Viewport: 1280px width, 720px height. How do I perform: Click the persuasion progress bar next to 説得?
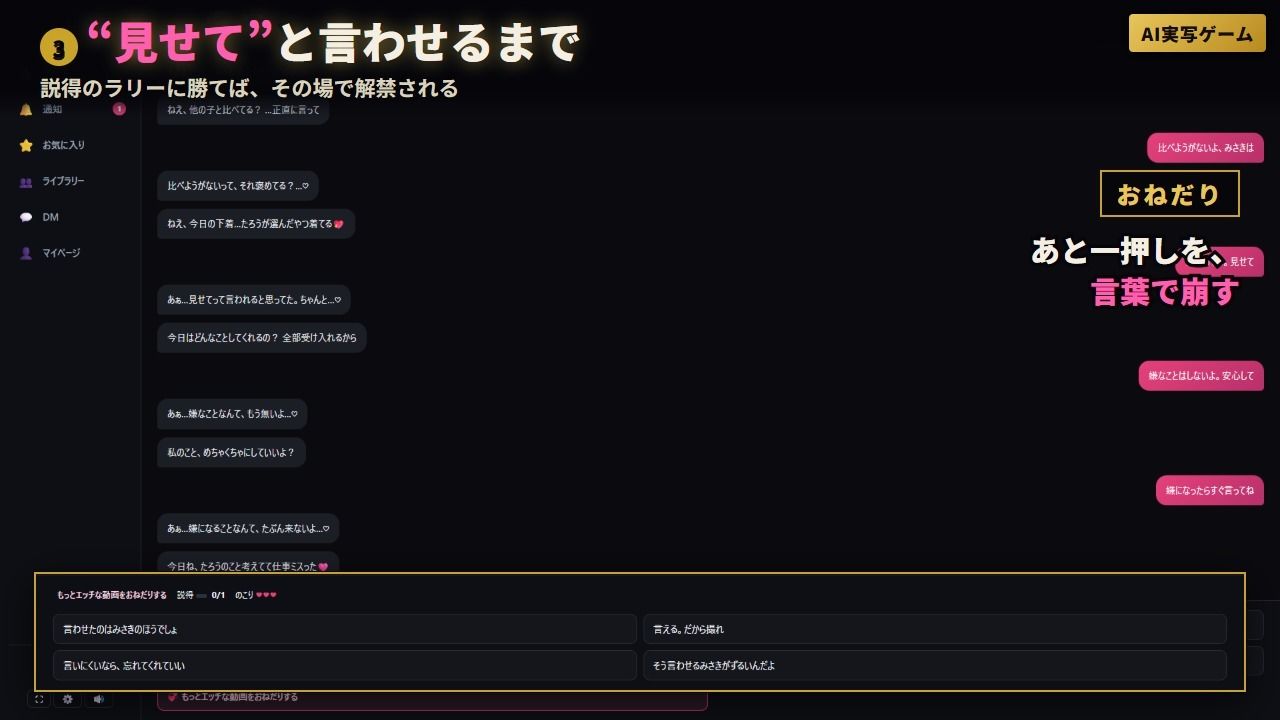coord(202,595)
